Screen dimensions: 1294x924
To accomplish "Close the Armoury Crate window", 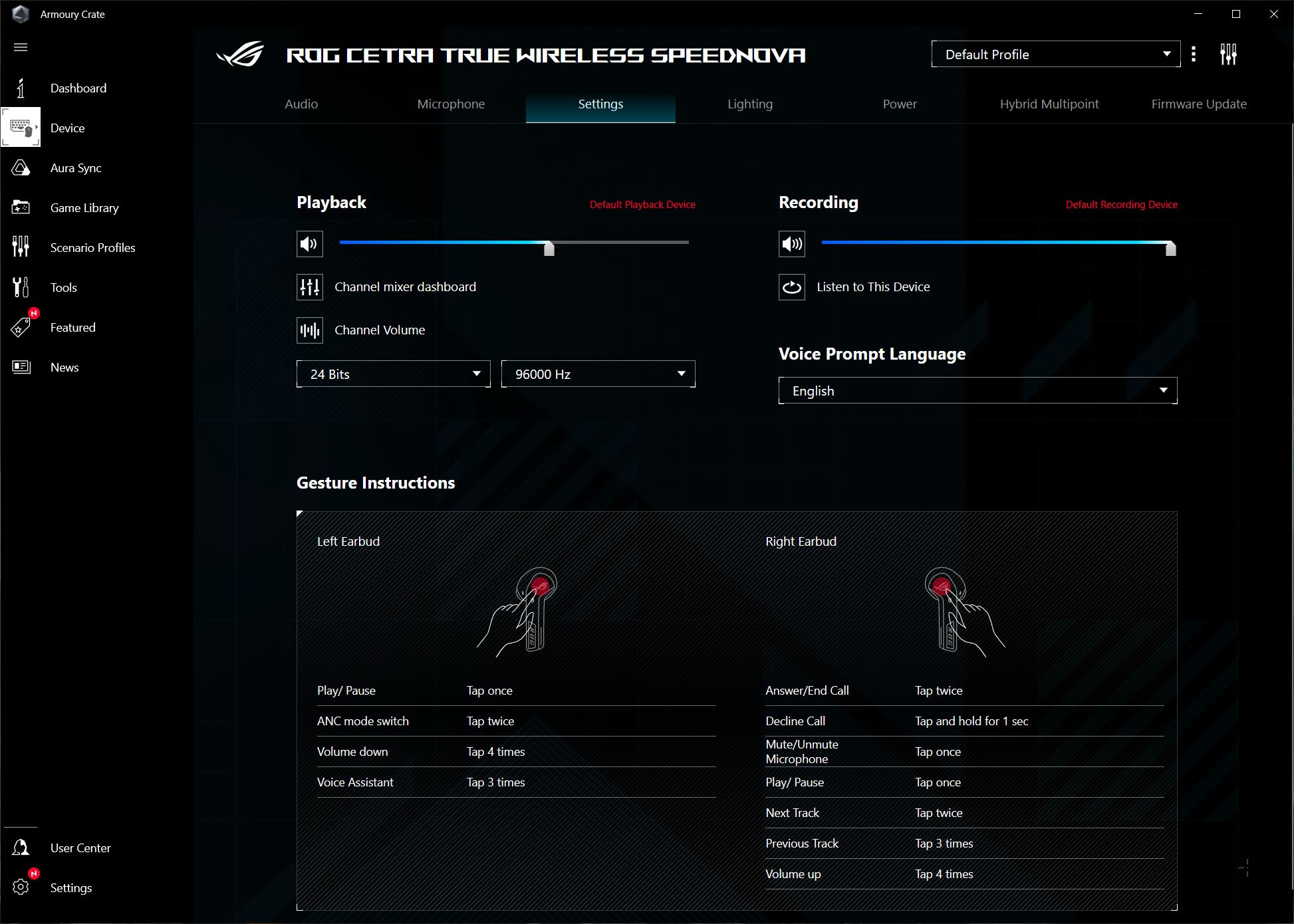I will tap(1274, 14).
